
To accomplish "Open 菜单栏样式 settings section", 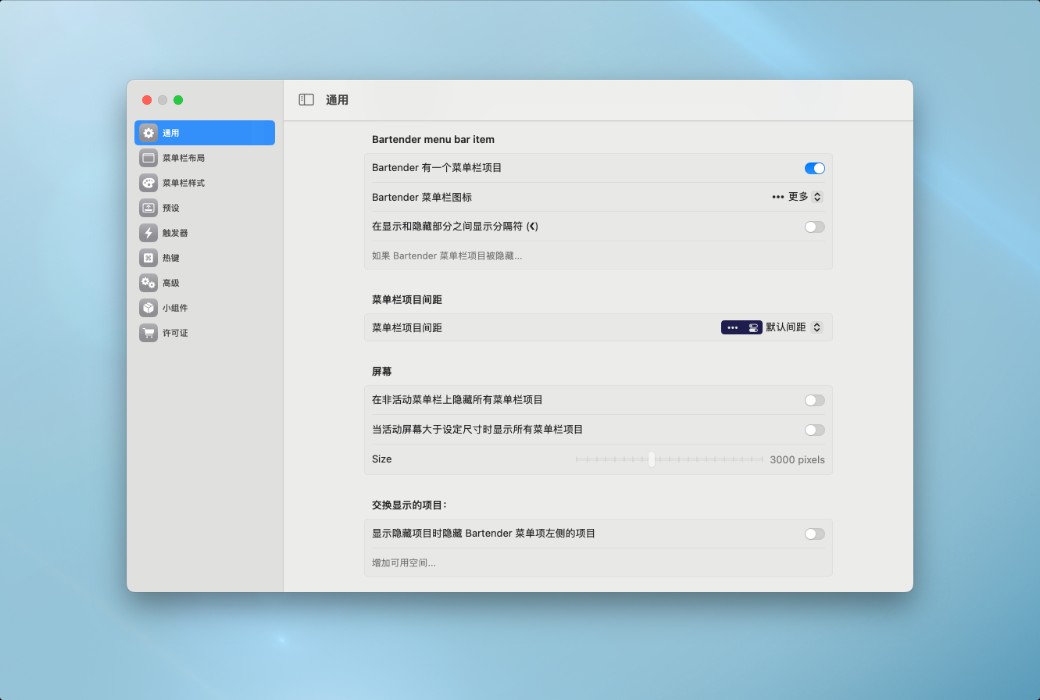I will click(204, 182).
